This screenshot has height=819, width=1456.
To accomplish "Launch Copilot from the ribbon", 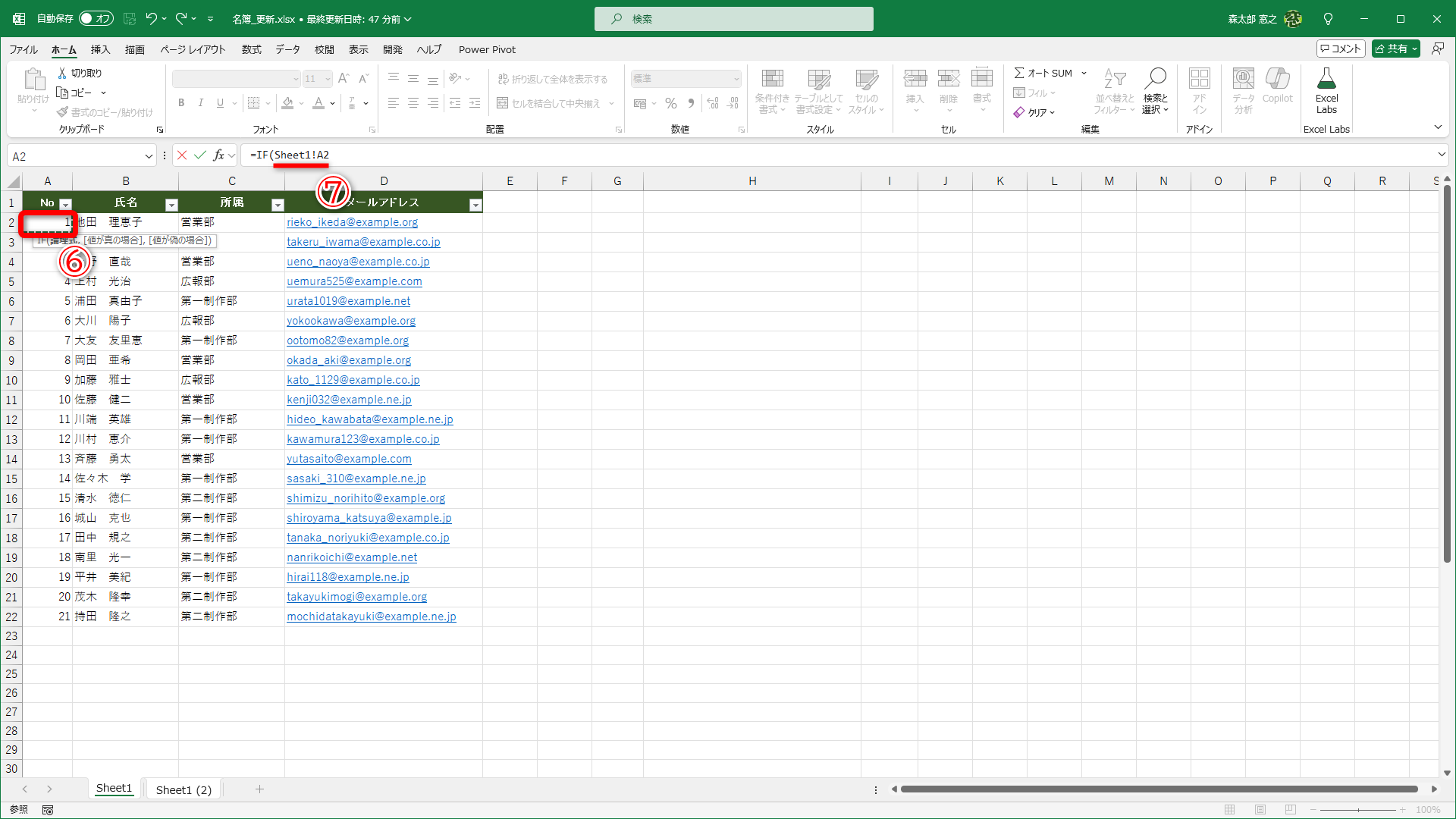I will tap(1278, 86).
